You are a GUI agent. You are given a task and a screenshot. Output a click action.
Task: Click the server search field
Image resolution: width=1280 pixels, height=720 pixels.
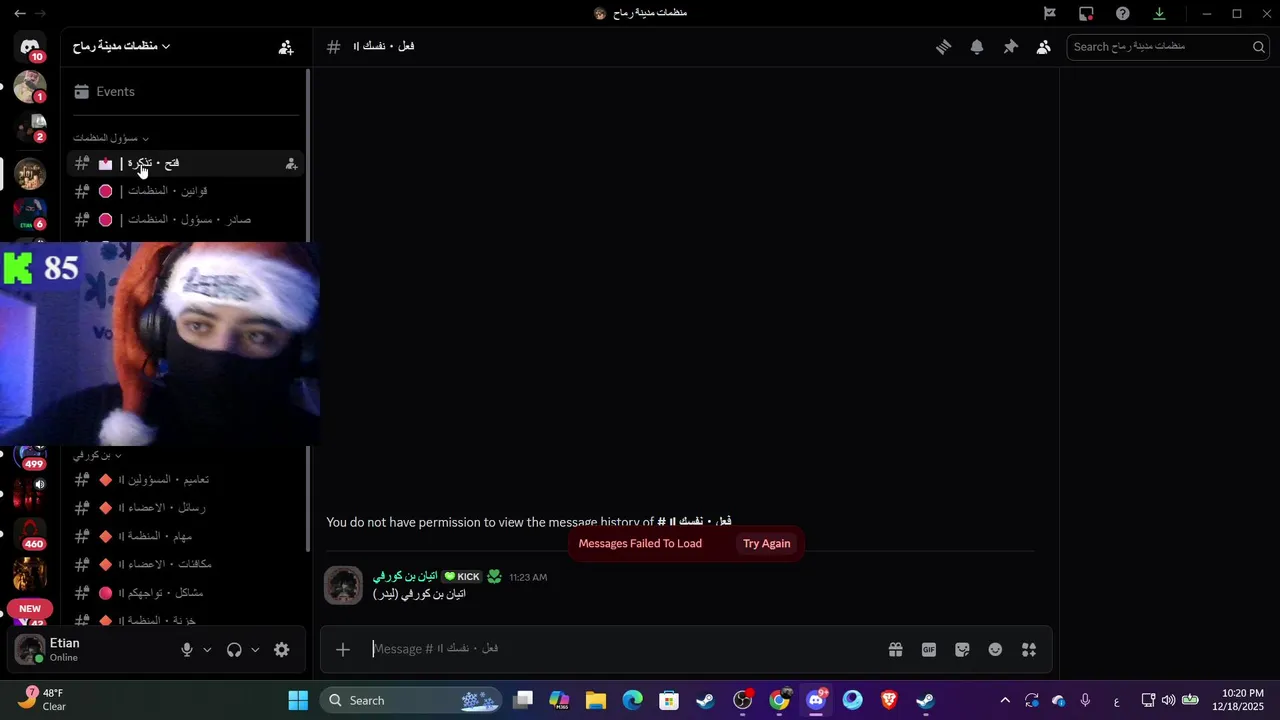[1167, 47]
